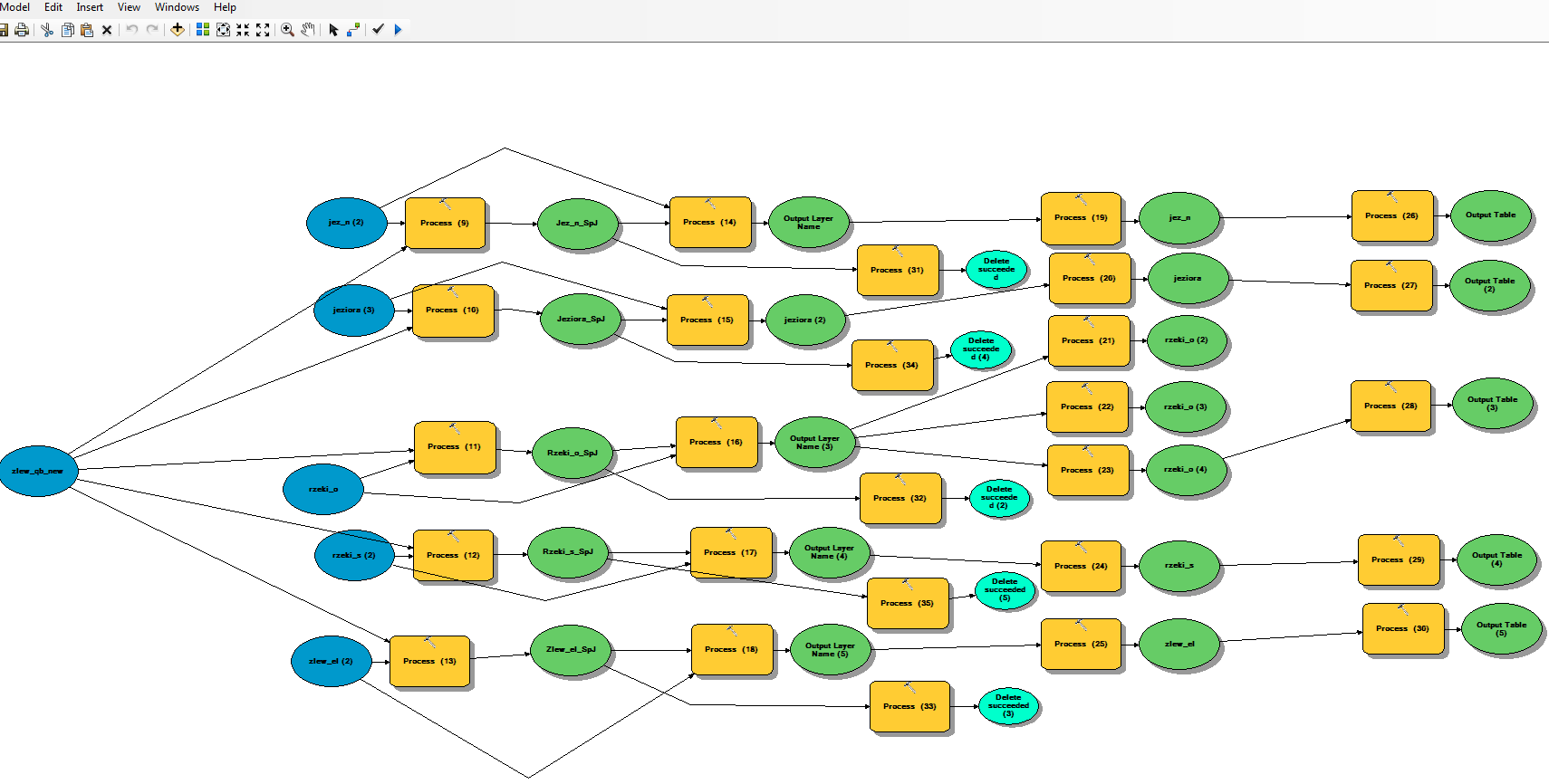The image size is (1549, 784).
Task: Open the Help menu
Action: click(225, 7)
